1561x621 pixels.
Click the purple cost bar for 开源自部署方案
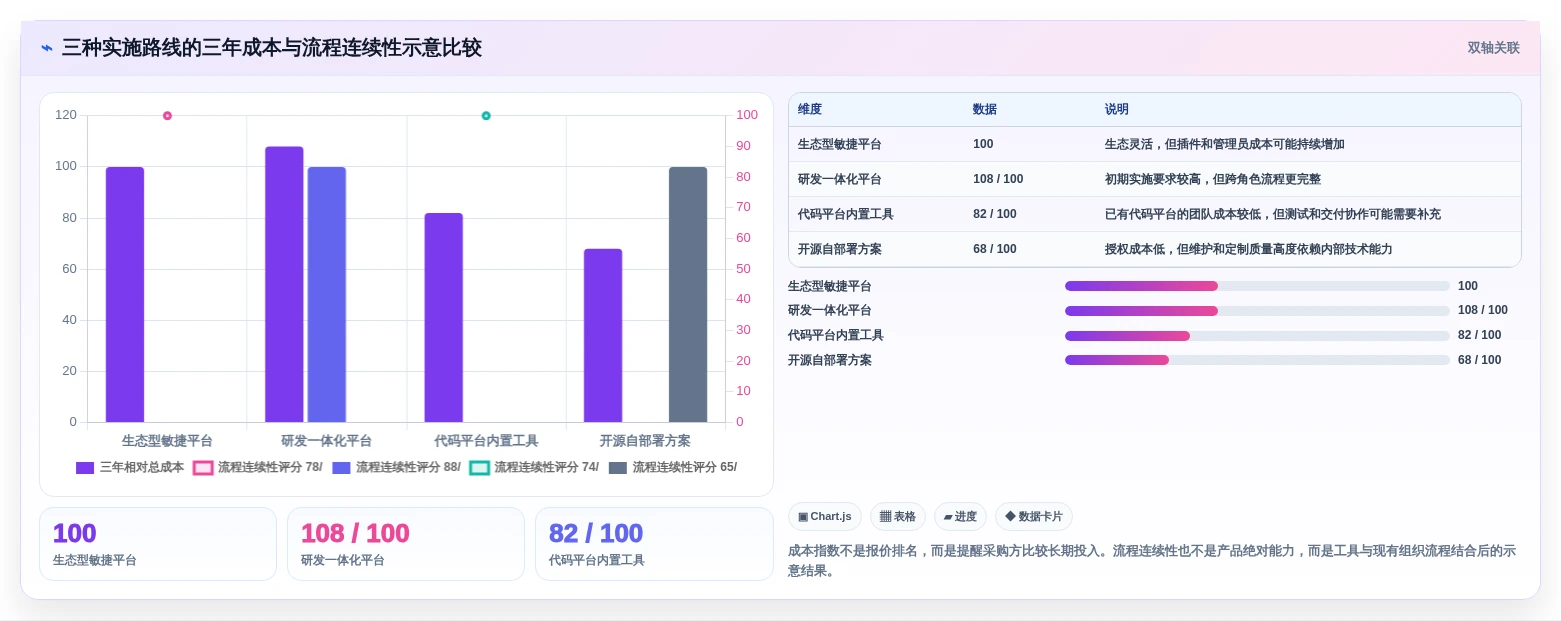(603, 335)
